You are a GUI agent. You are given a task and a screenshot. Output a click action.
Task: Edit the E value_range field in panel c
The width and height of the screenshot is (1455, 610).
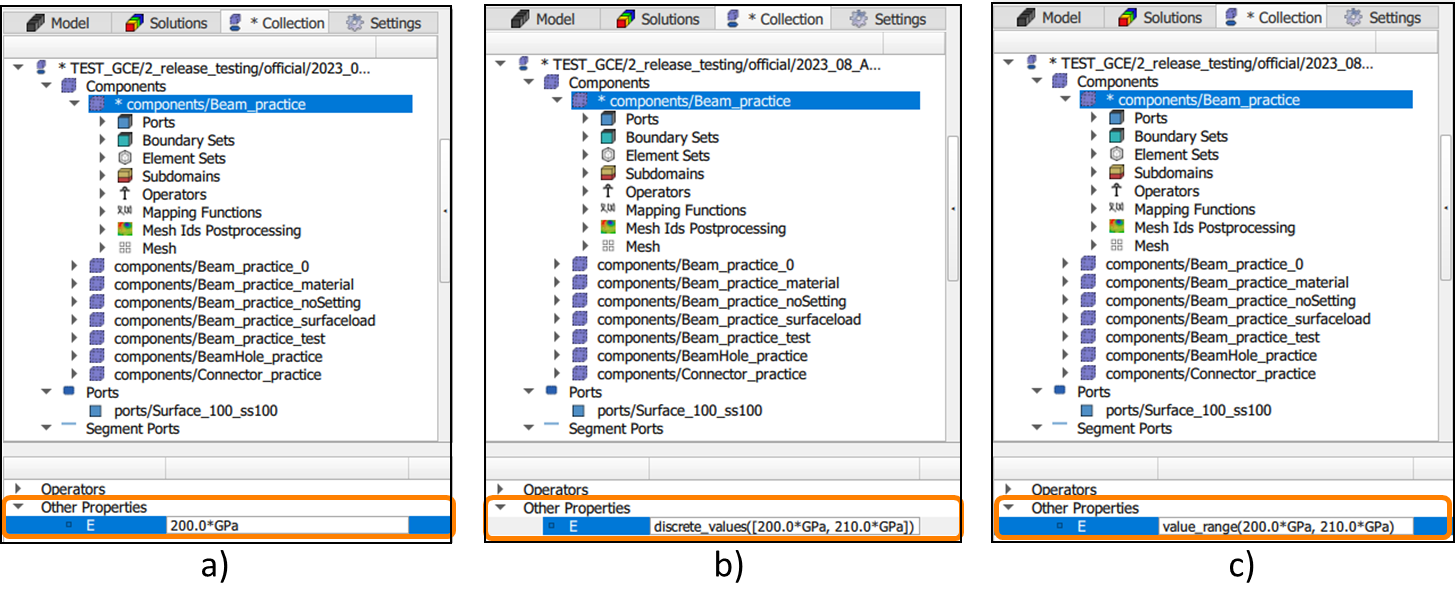[1285, 526]
